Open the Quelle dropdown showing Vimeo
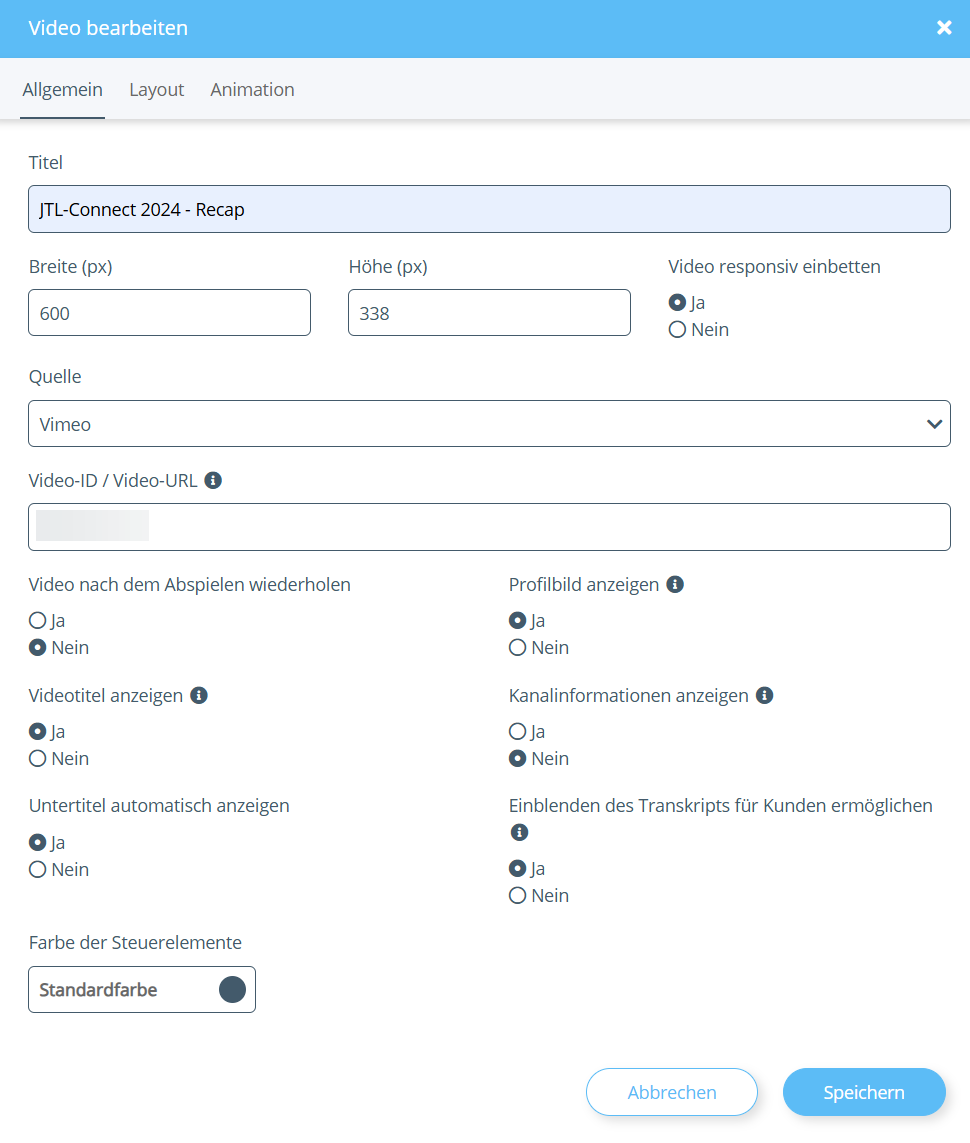This screenshot has height=1143, width=970. pos(480,424)
